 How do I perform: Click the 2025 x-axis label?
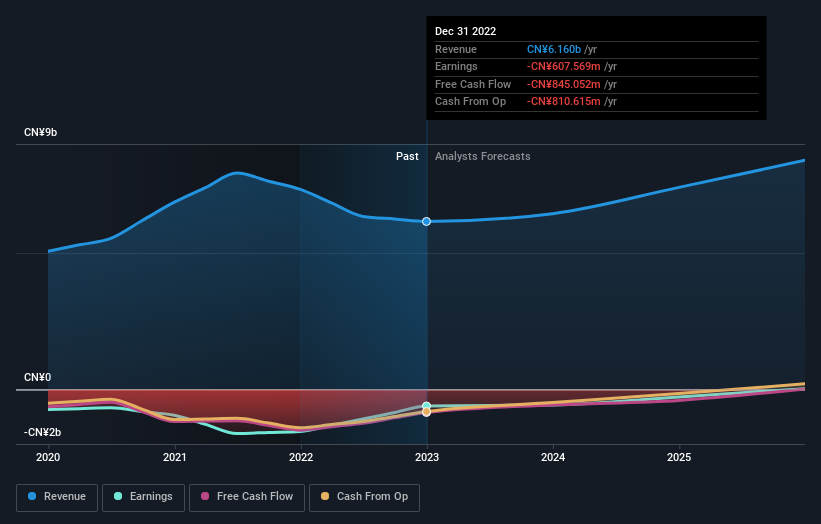tap(679, 458)
